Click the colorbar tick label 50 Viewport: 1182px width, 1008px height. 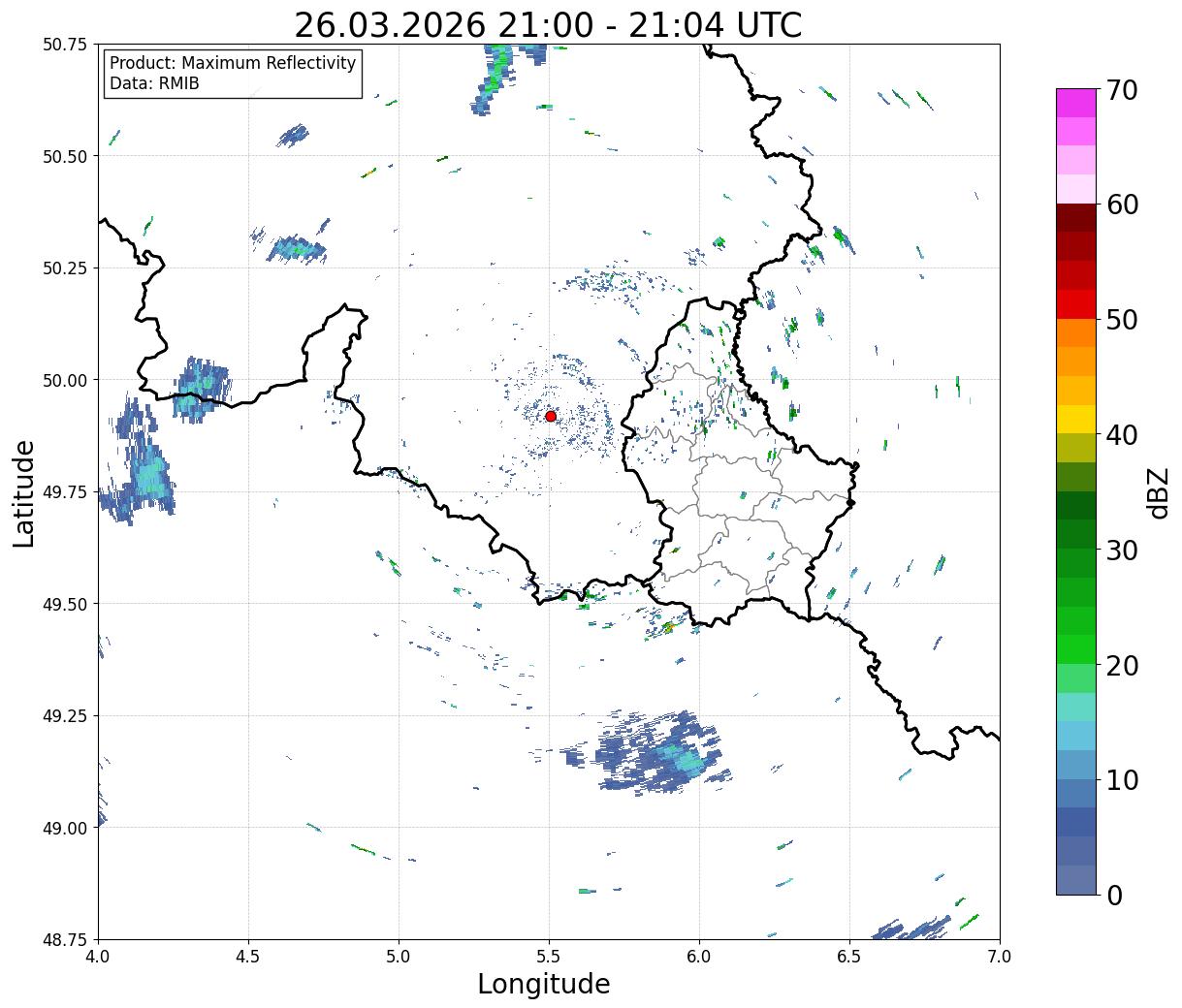(x=1122, y=320)
